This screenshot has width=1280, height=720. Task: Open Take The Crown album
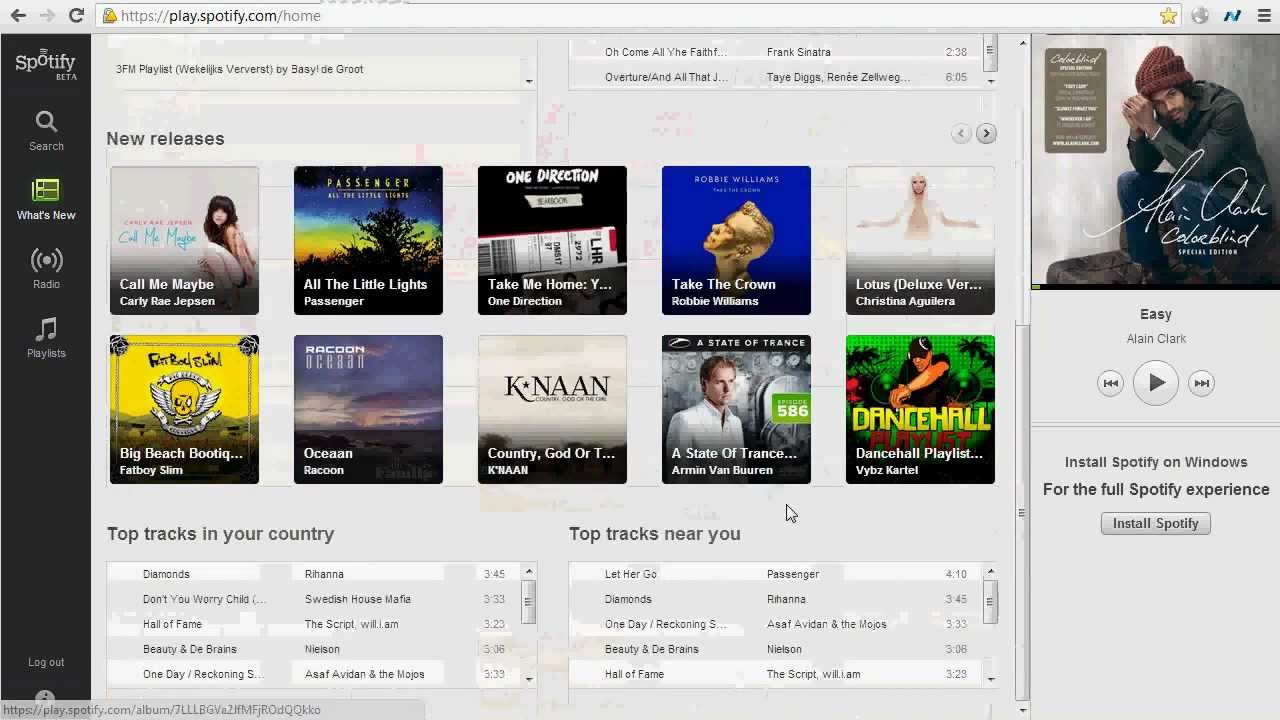coord(736,240)
